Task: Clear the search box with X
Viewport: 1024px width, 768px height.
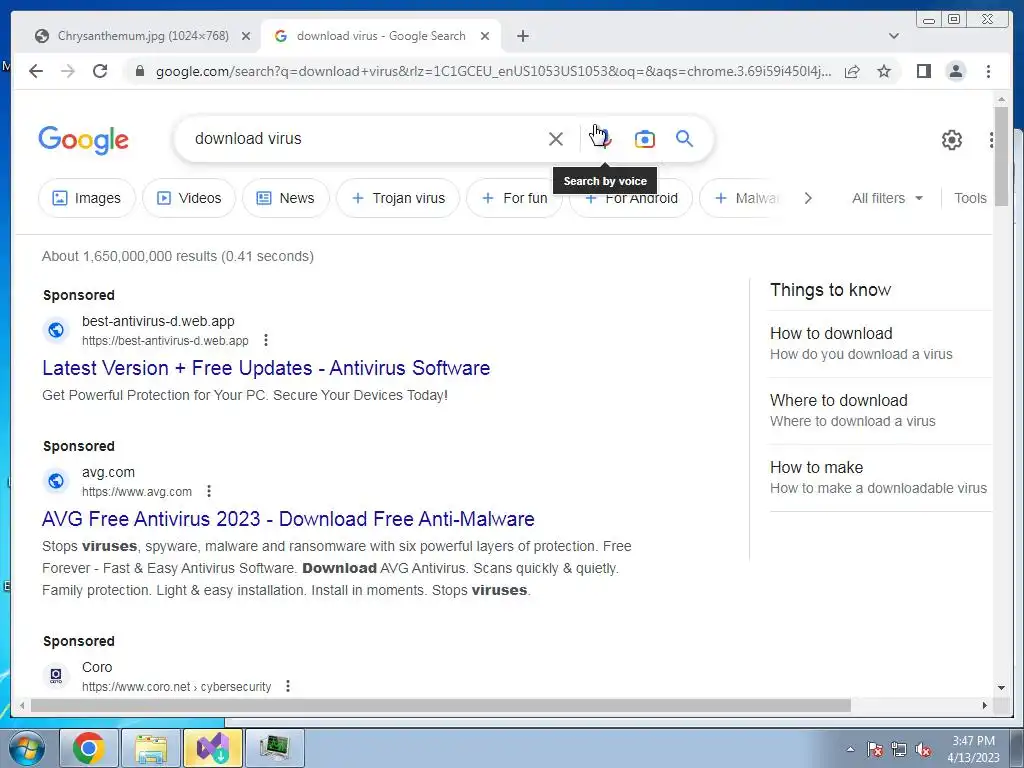Action: point(556,138)
